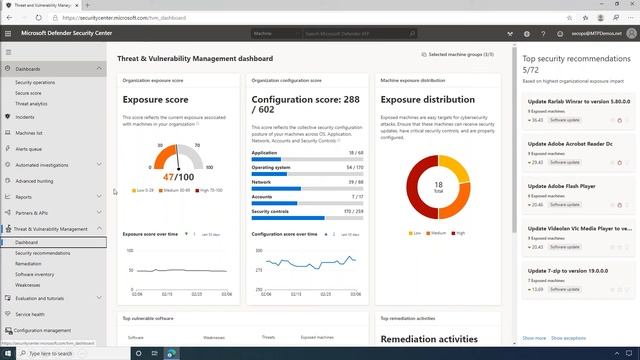Open the Update Videolan Vlc Media Player recommendation
Screen dimensions: 640x360
pos(580,229)
